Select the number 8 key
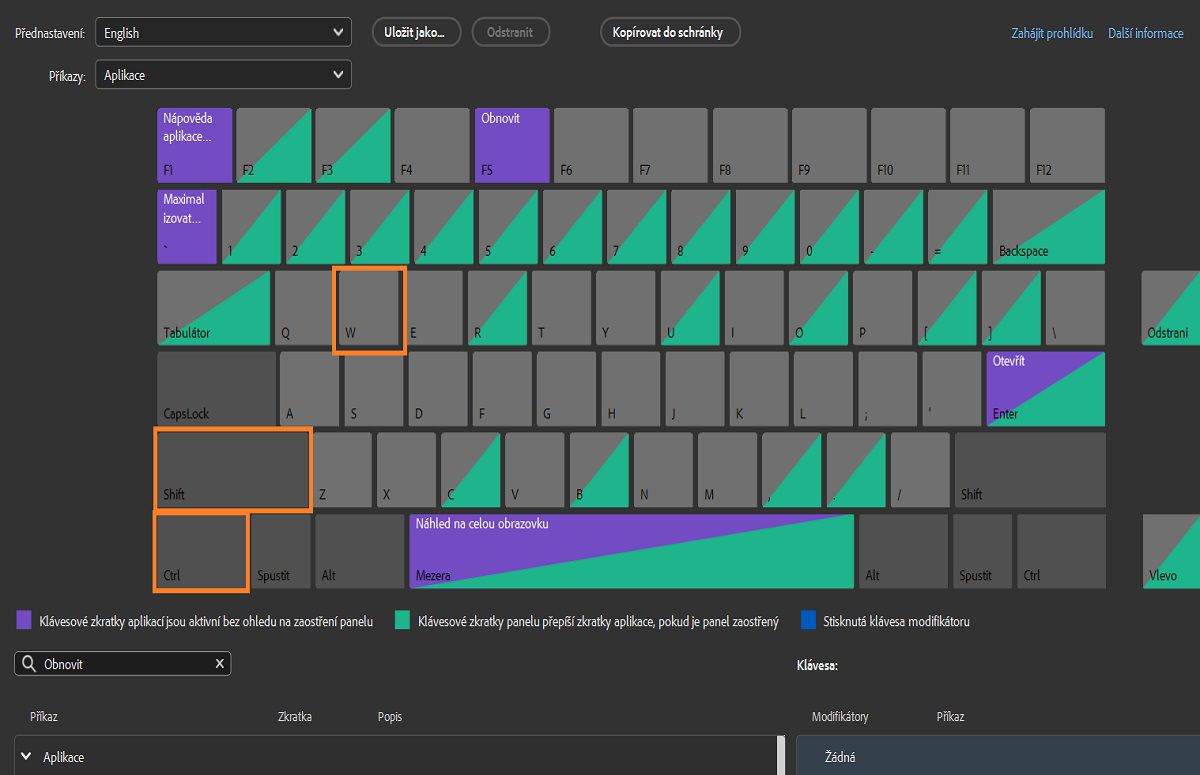Screen dimensions: 1200x775 click(x=701, y=227)
